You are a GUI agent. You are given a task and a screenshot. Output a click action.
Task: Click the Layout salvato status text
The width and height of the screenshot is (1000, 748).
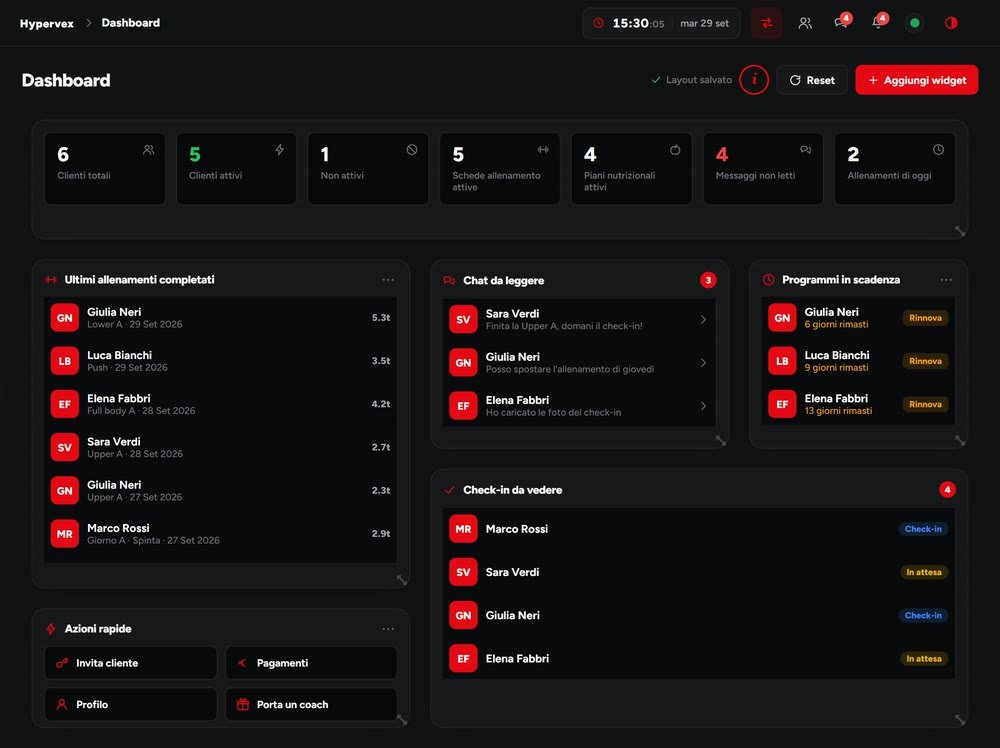[x=699, y=80]
